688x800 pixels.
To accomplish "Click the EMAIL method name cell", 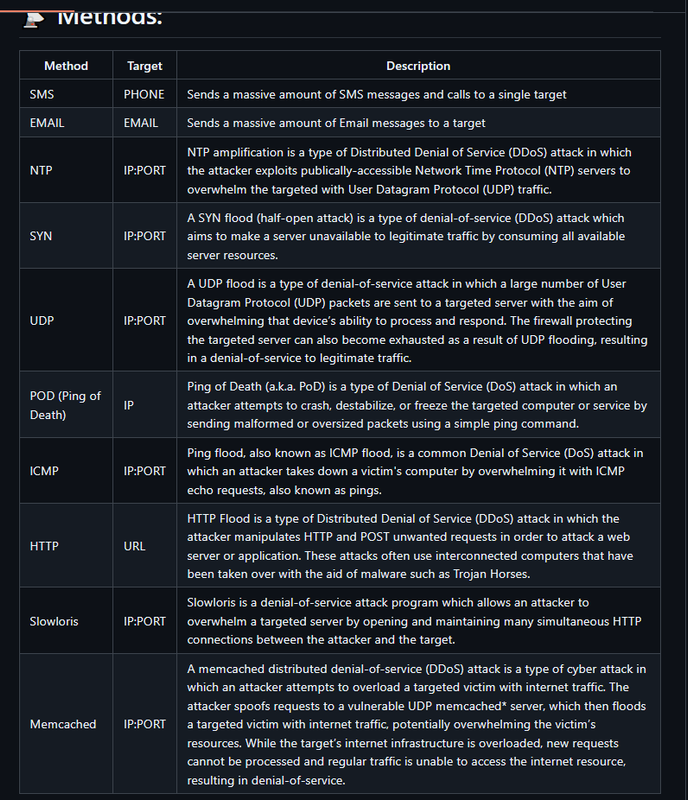I will coord(66,122).
